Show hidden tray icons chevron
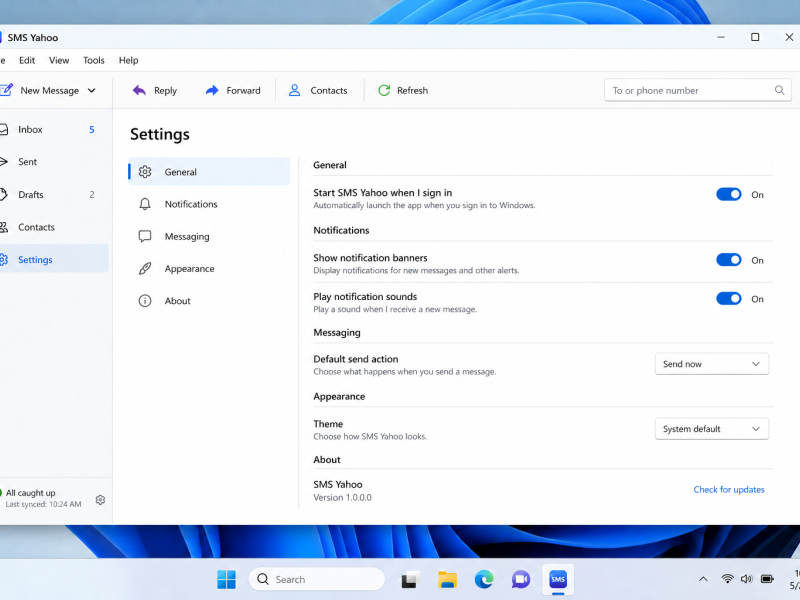800x600 pixels. pyautogui.click(x=703, y=579)
